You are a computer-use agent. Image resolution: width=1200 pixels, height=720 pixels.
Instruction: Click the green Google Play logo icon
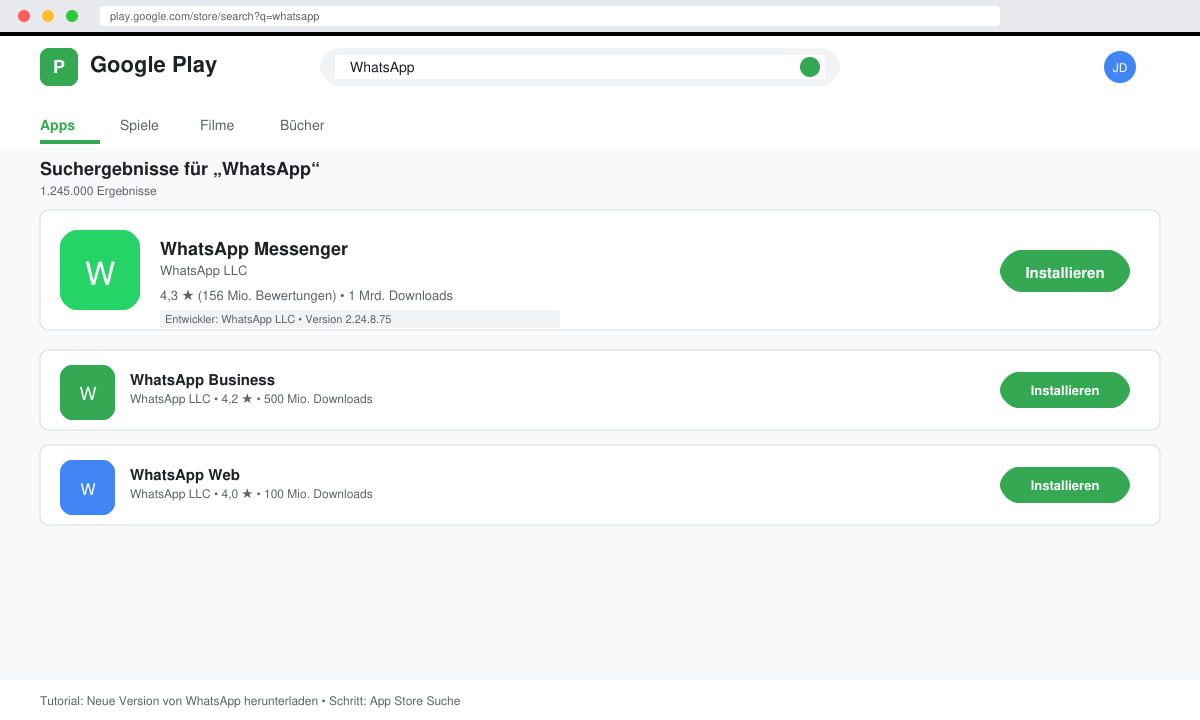(x=59, y=67)
